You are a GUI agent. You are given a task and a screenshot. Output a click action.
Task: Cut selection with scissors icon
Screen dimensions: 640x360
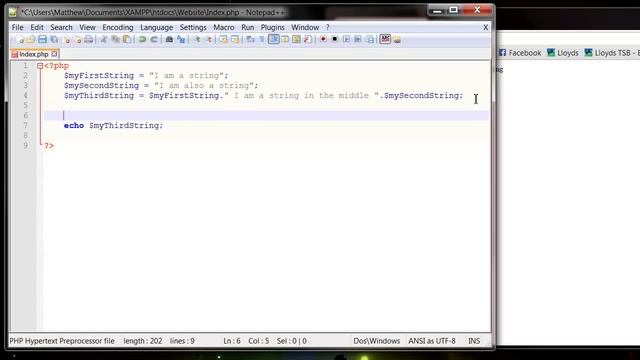tap(104, 40)
